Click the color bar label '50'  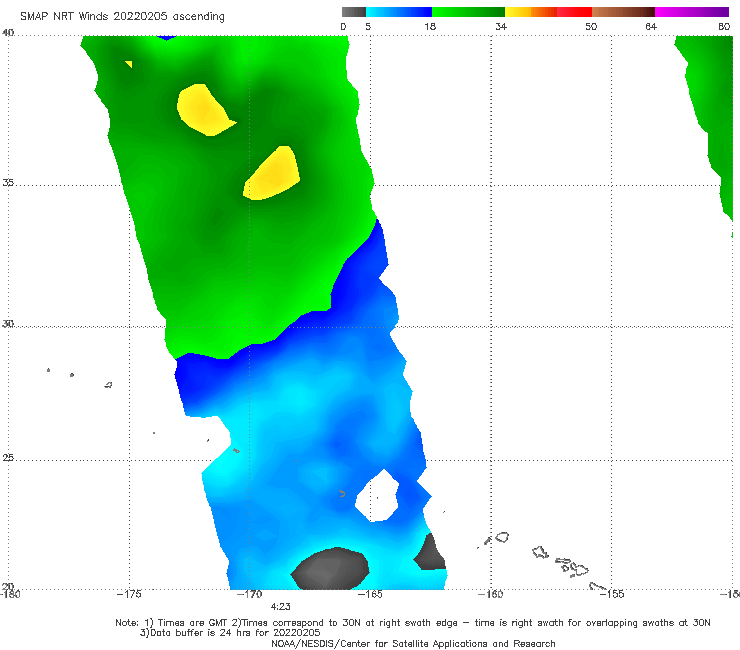(591, 27)
